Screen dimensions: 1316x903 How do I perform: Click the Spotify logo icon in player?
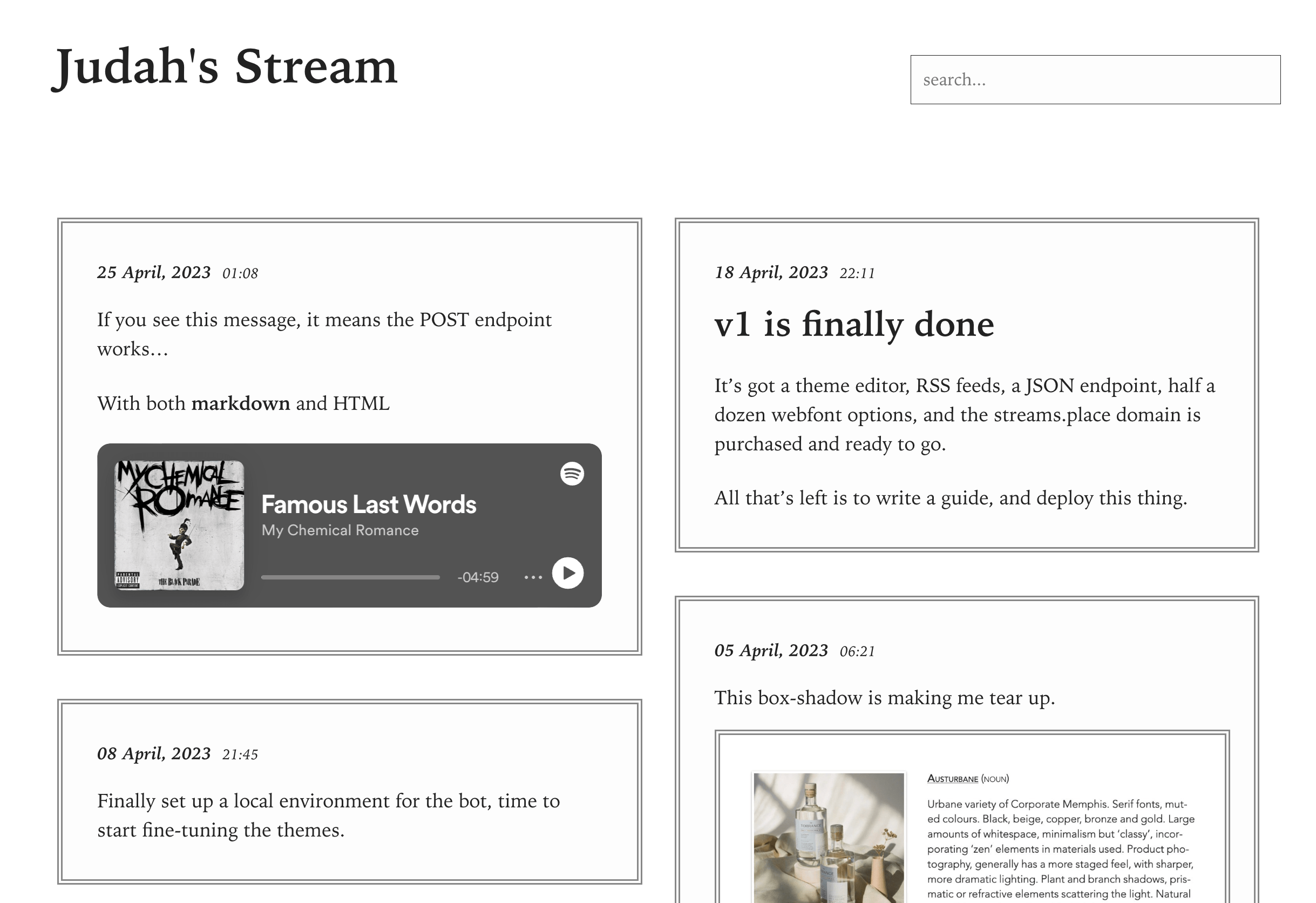[x=572, y=474]
